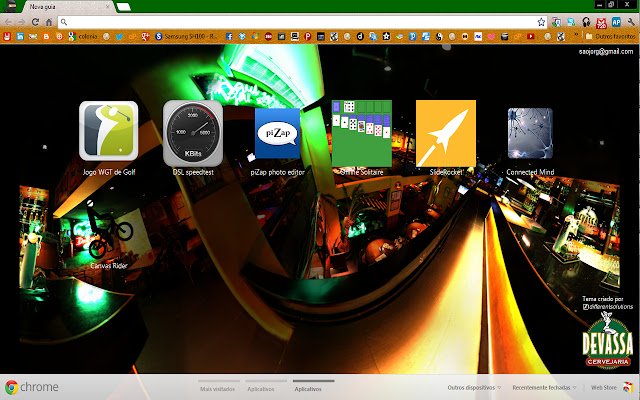Click the browser forward arrow
Viewport: 640px width, 400px height.
pos(22,22)
